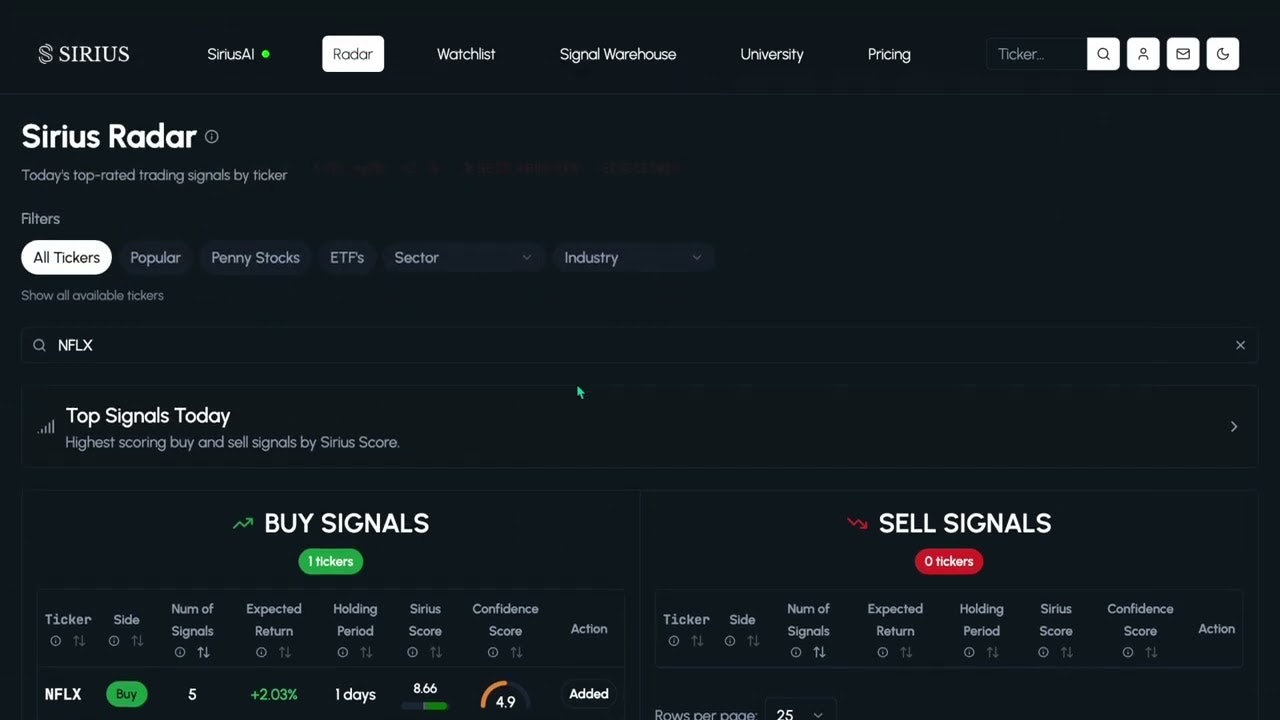The height and width of the screenshot is (720, 1280).
Task: Click Buy table Holding Period info icon
Action: tap(343, 652)
